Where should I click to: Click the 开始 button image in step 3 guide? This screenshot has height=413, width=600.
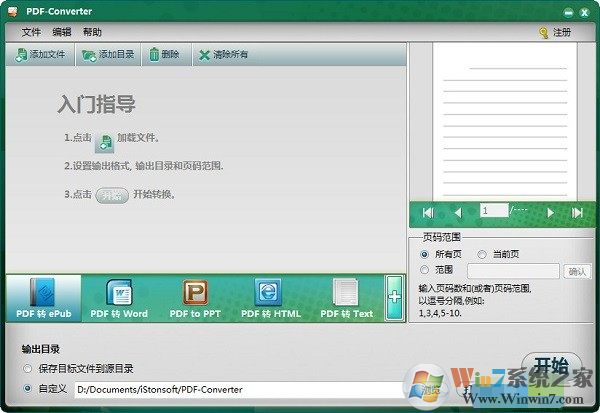(x=112, y=195)
